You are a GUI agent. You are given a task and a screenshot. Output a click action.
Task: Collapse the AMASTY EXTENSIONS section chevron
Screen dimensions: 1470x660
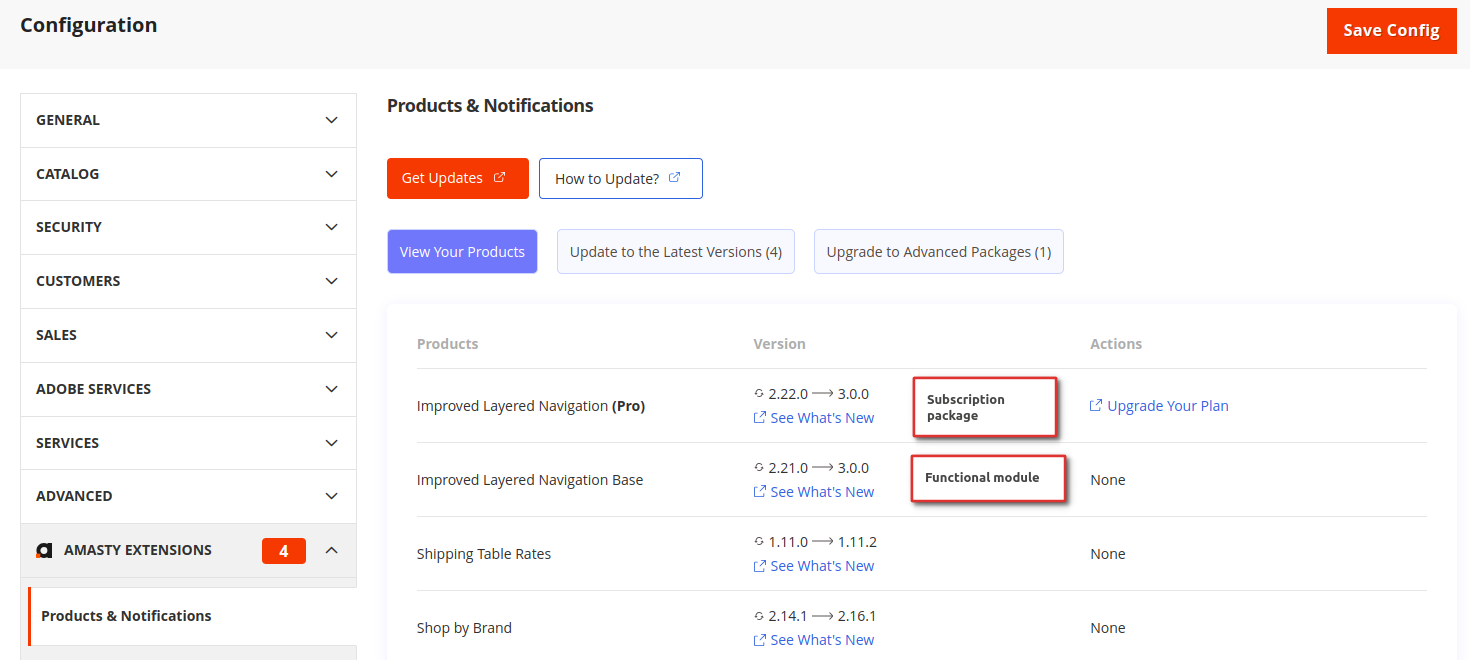332,550
